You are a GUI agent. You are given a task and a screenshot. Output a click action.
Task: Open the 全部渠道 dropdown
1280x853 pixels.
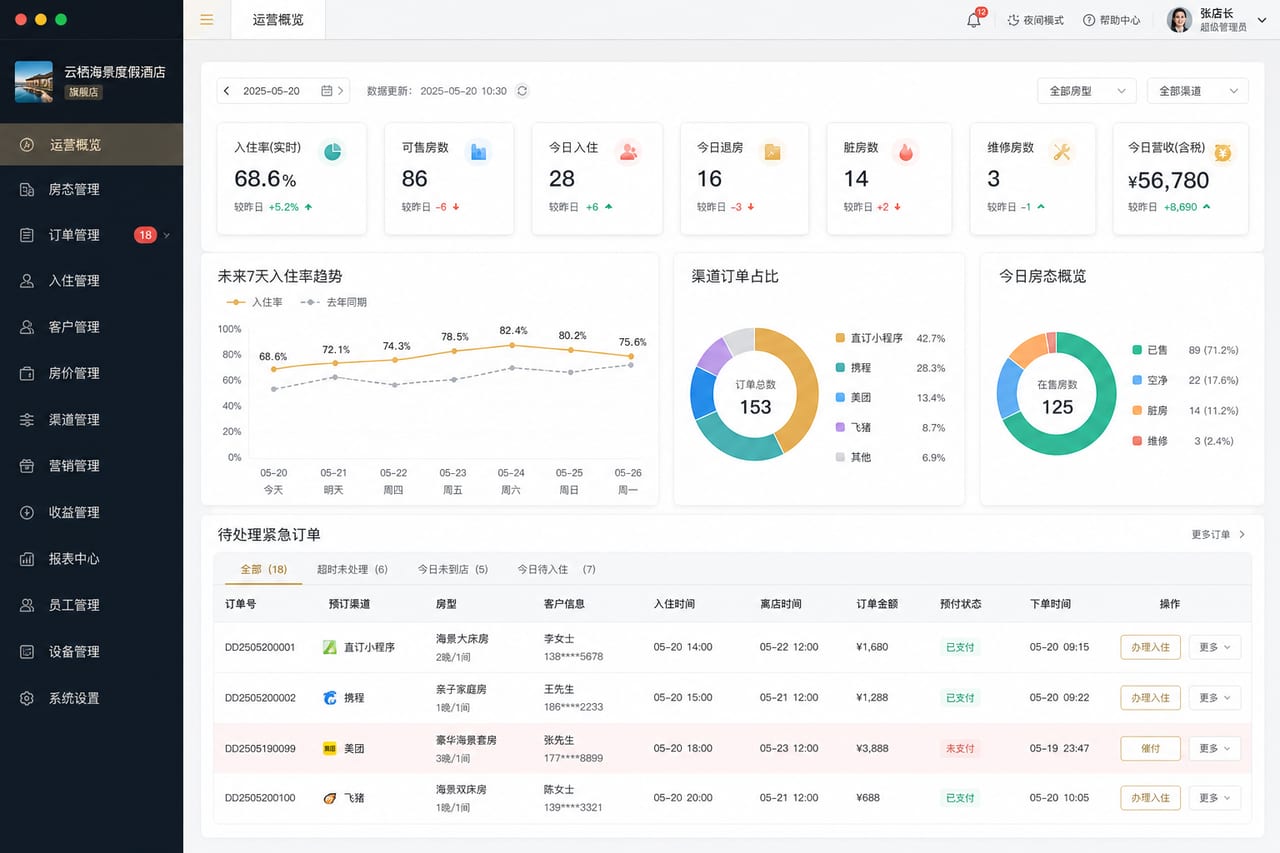click(x=1197, y=91)
